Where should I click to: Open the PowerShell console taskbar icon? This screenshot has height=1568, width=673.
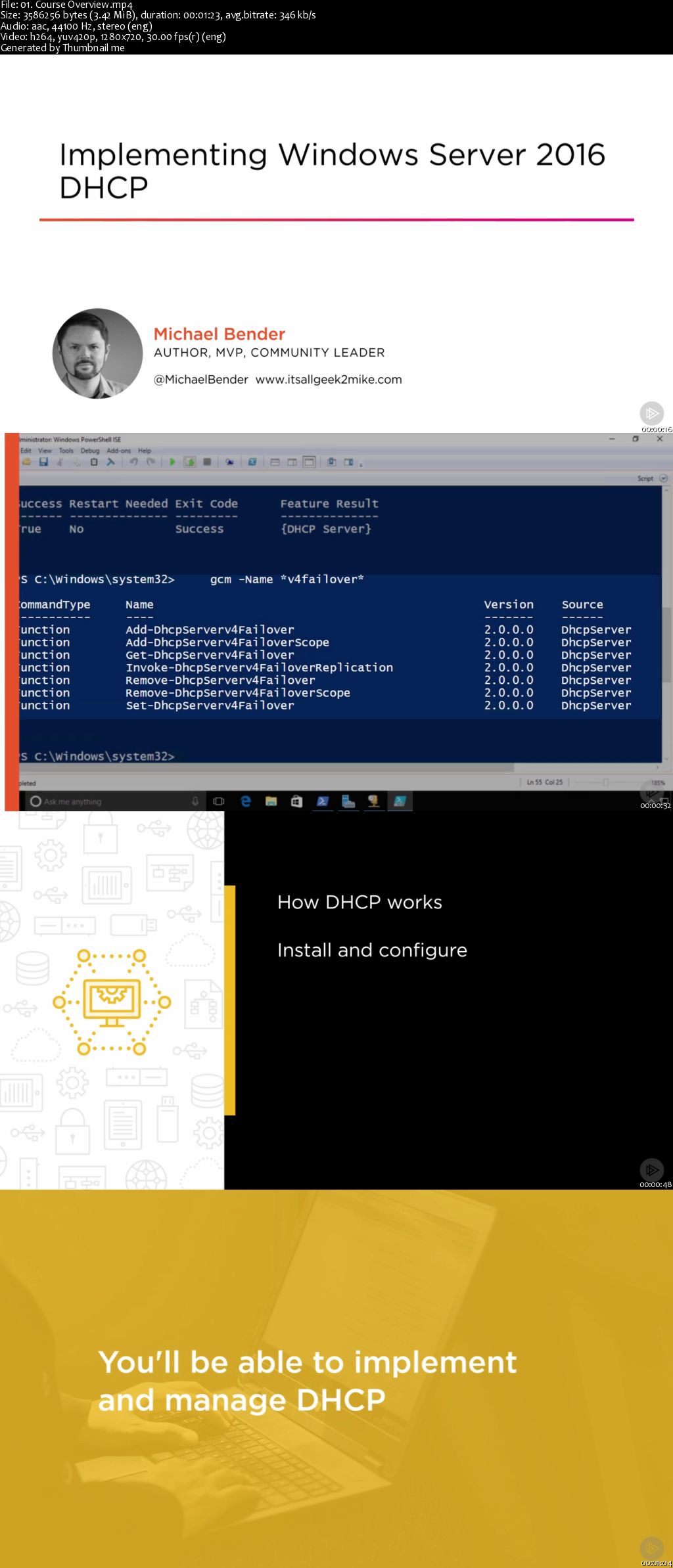click(322, 801)
